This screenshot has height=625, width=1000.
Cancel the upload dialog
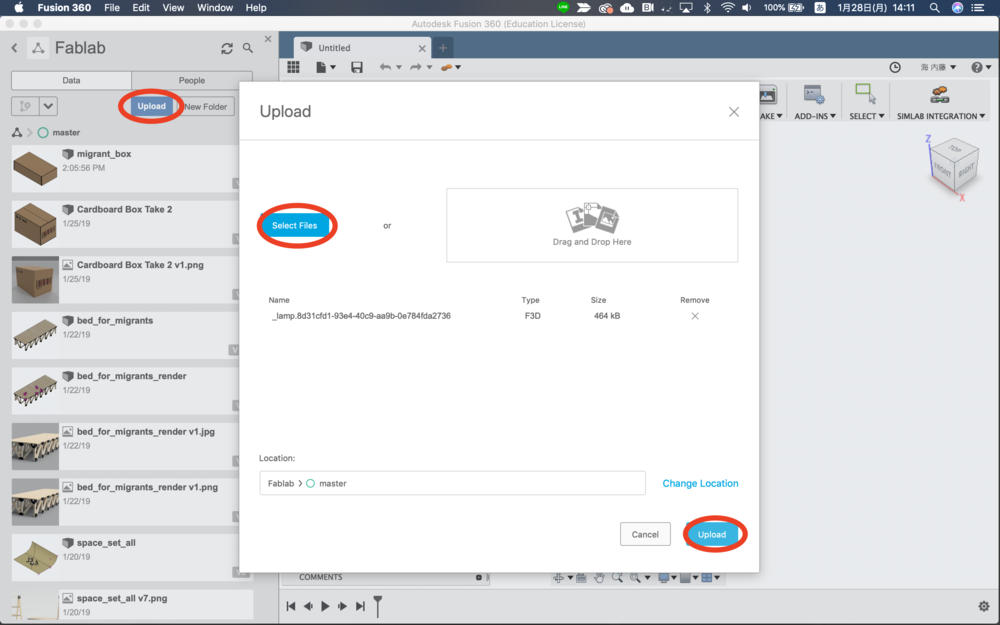(x=645, y=534)
